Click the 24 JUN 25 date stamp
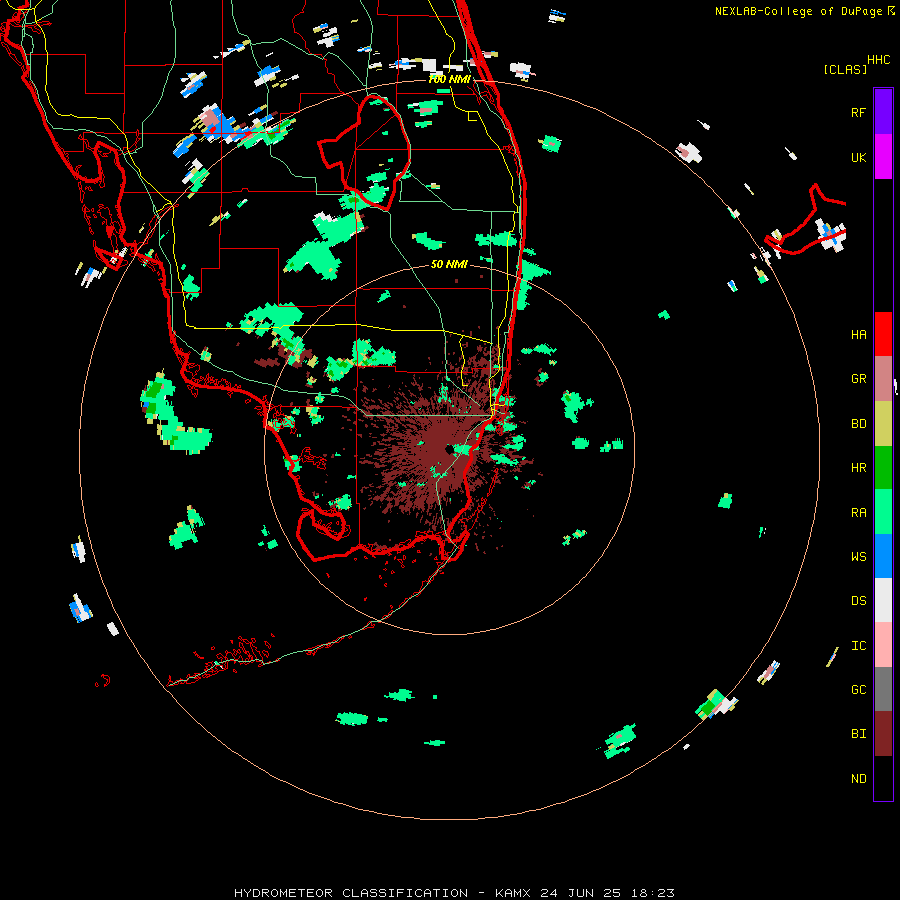This screenshot has width=900, height=900. click(x=580, y=893)
